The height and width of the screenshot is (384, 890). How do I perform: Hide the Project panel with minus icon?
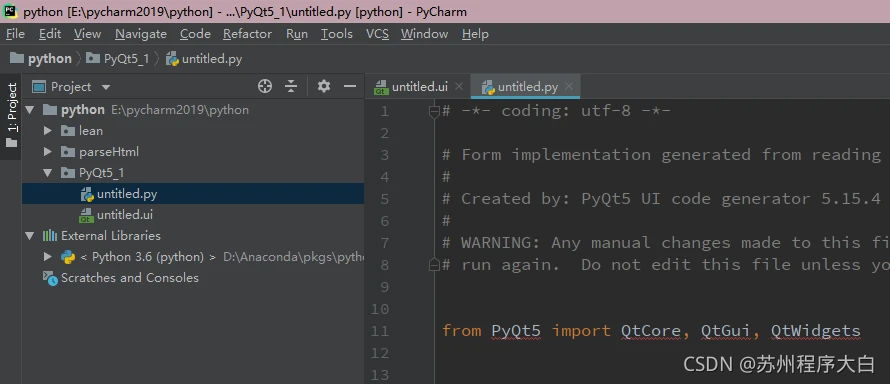pyautogui.click(x=350, y=86)
